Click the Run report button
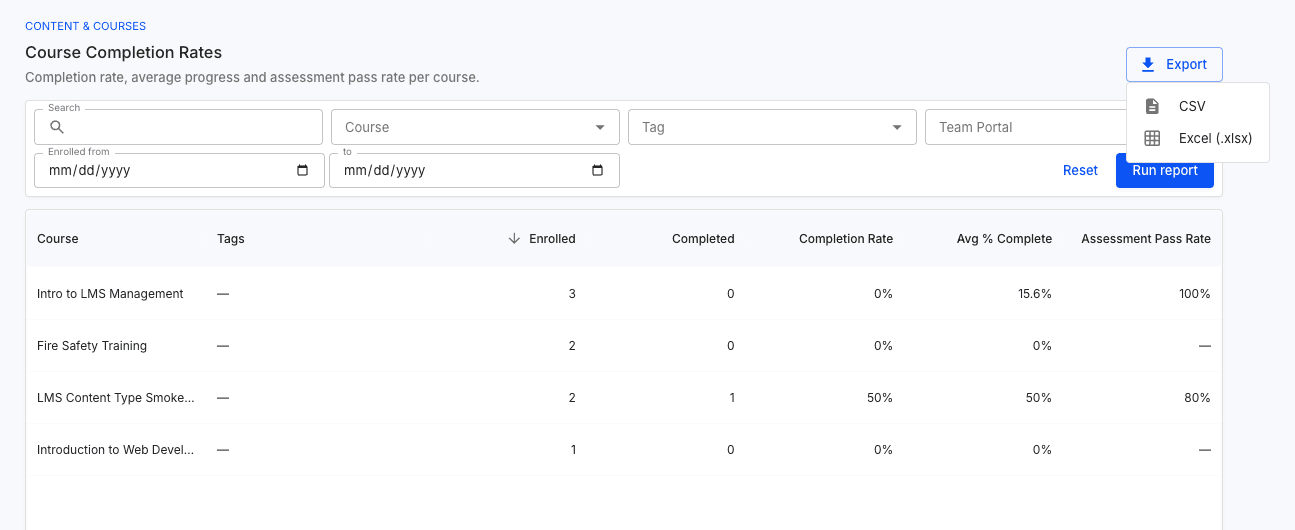 click(1164, 170)
